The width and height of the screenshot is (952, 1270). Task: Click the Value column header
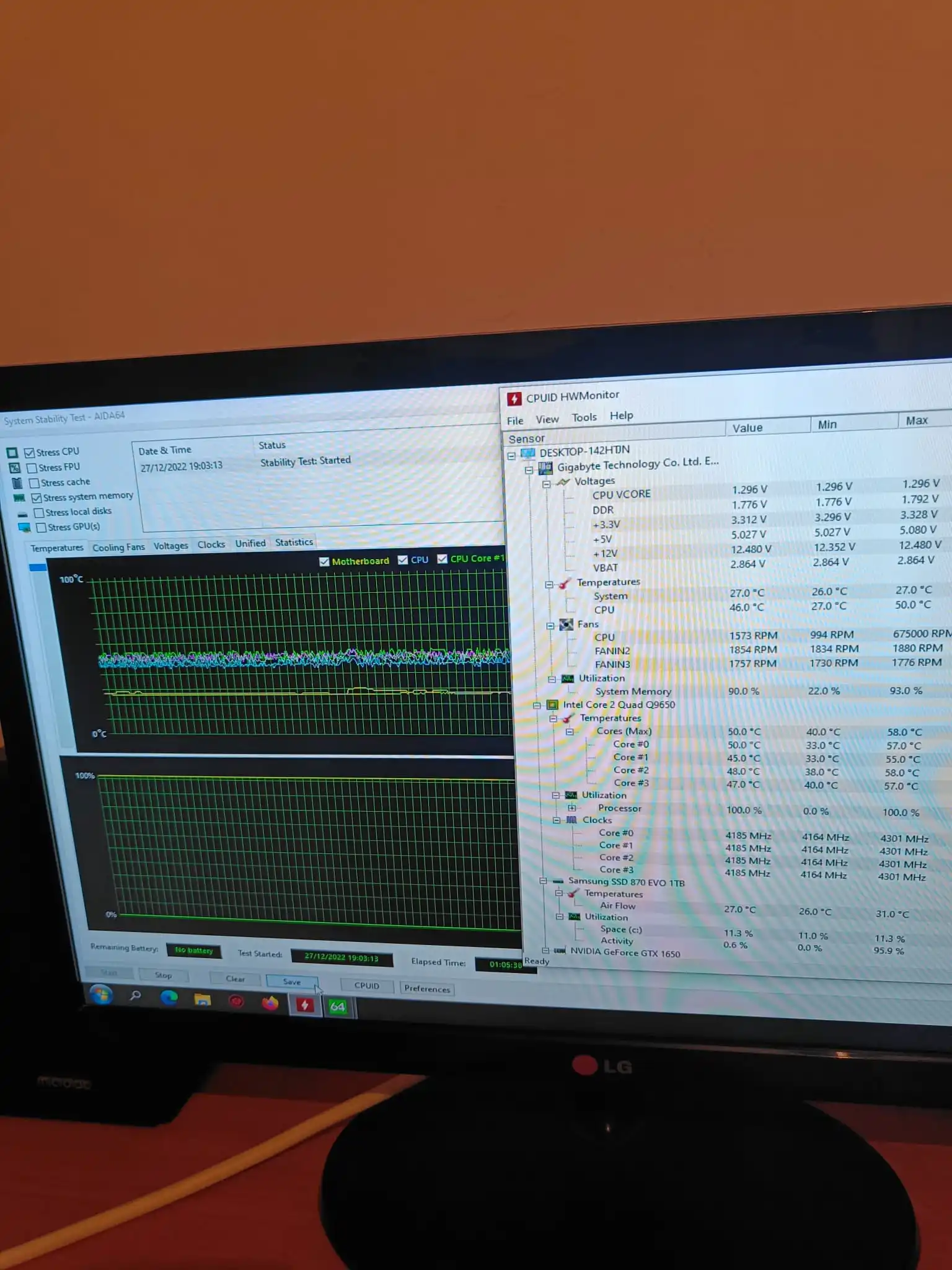tap(768, 427)
